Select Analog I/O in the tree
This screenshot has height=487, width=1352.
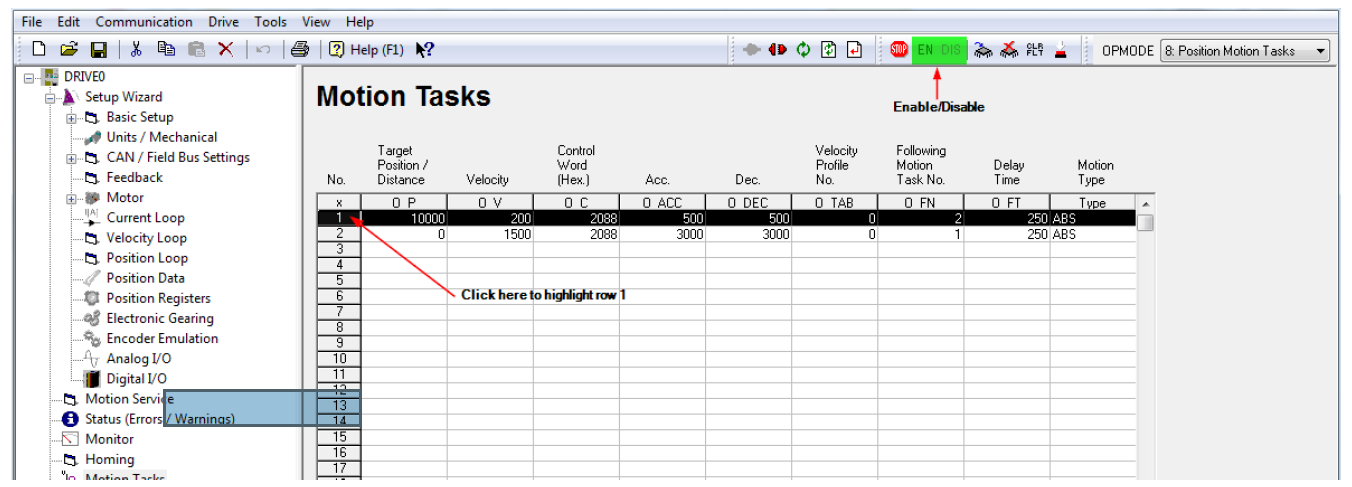pos(138,358)
